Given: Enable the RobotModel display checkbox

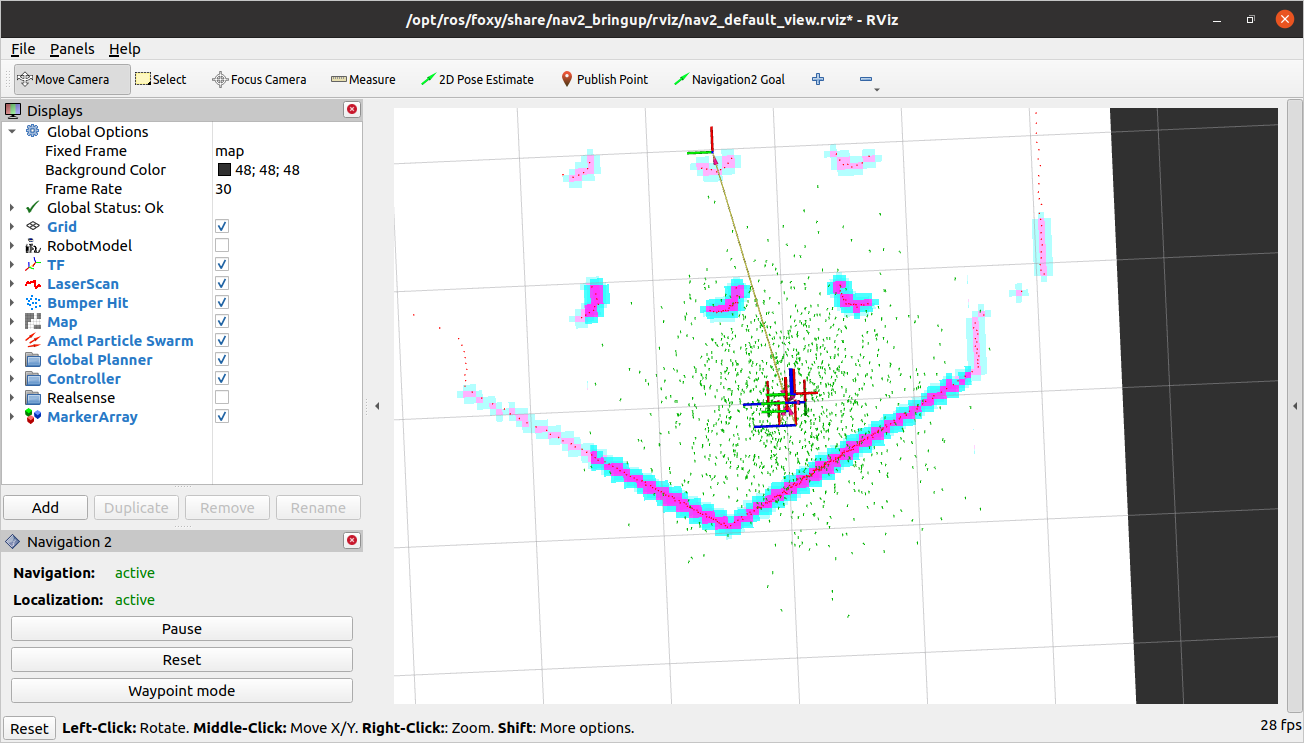Looking at the screenshot, I should click(221, 245).
